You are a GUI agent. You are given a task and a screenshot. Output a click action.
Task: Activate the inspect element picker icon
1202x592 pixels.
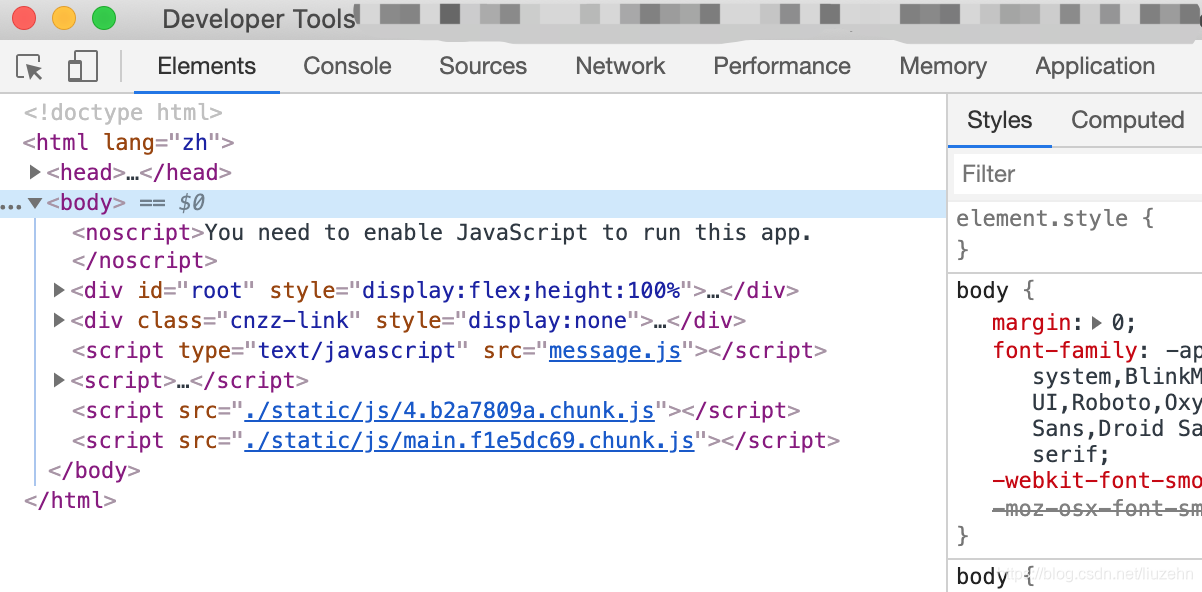[30, 67]
